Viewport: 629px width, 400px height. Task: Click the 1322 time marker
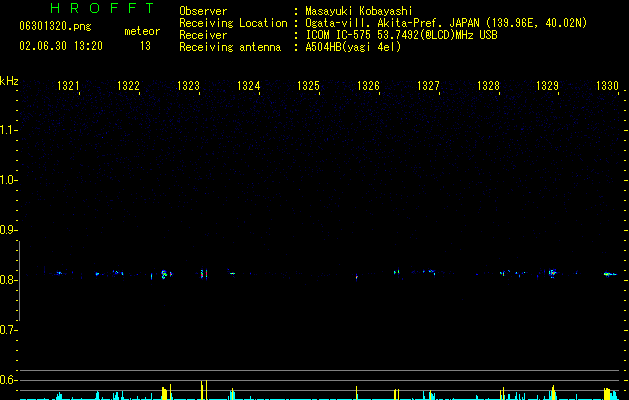[x=128, y=86]
